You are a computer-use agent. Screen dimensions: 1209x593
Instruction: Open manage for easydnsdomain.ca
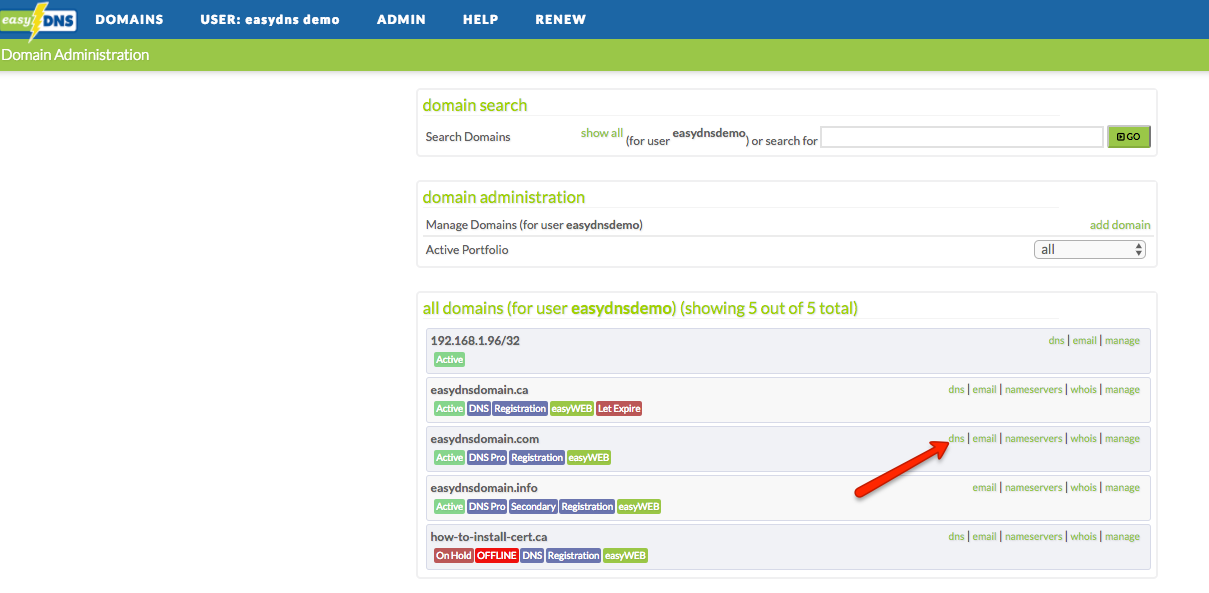1122,390
